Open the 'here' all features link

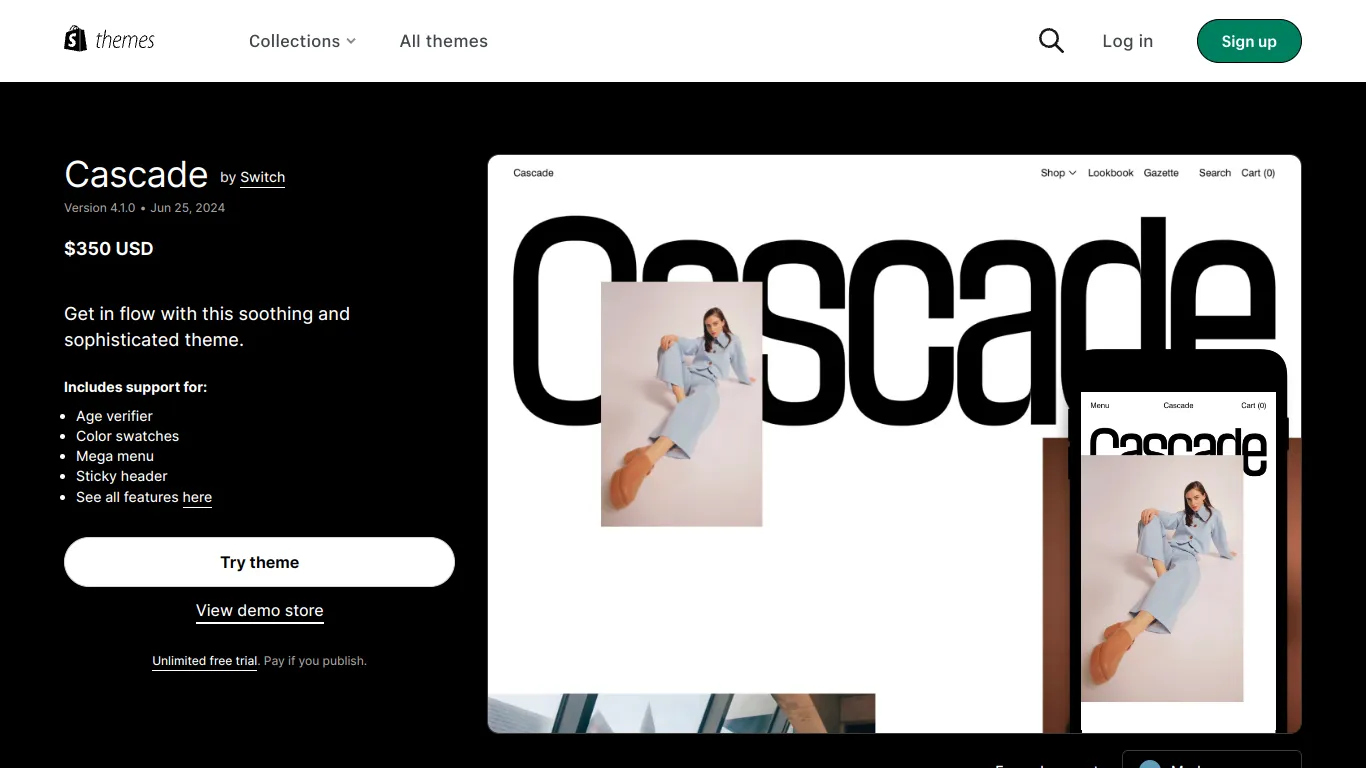point(197,497)
